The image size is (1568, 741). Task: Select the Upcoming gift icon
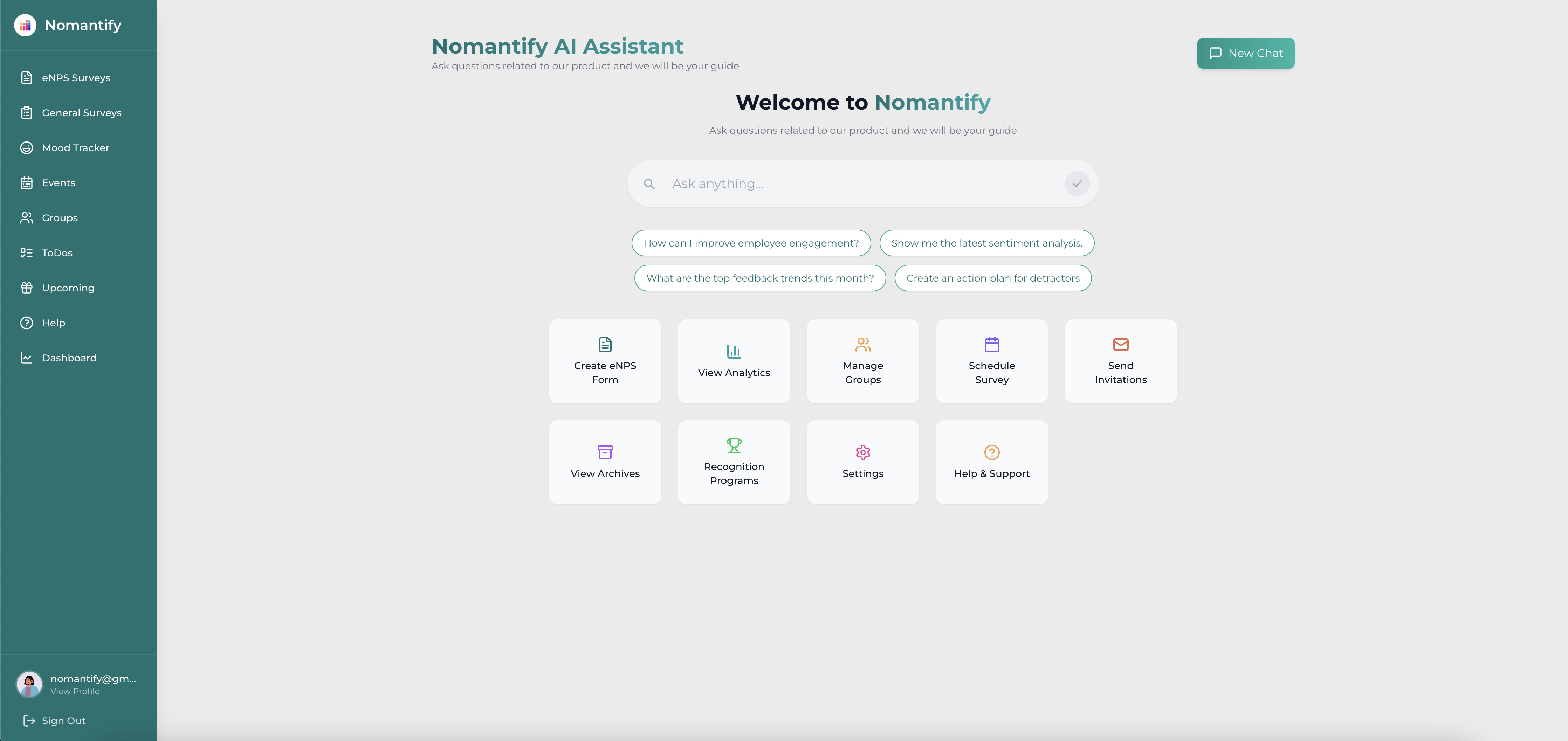point(27,287)
